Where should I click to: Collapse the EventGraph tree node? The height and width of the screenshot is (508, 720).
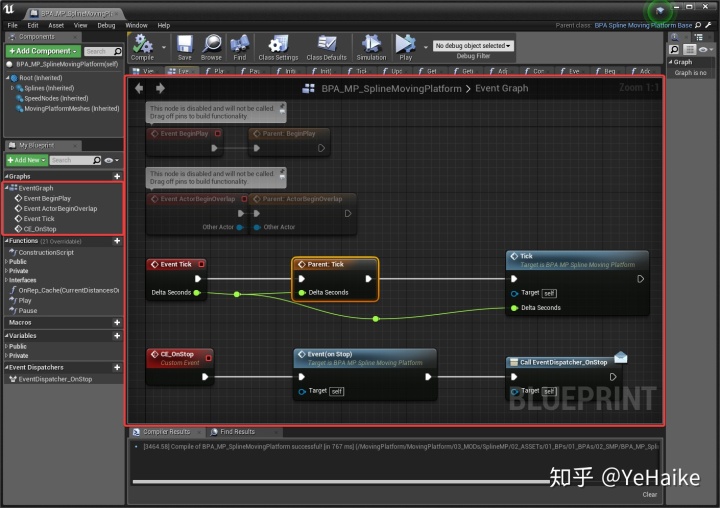coord(7,188)
